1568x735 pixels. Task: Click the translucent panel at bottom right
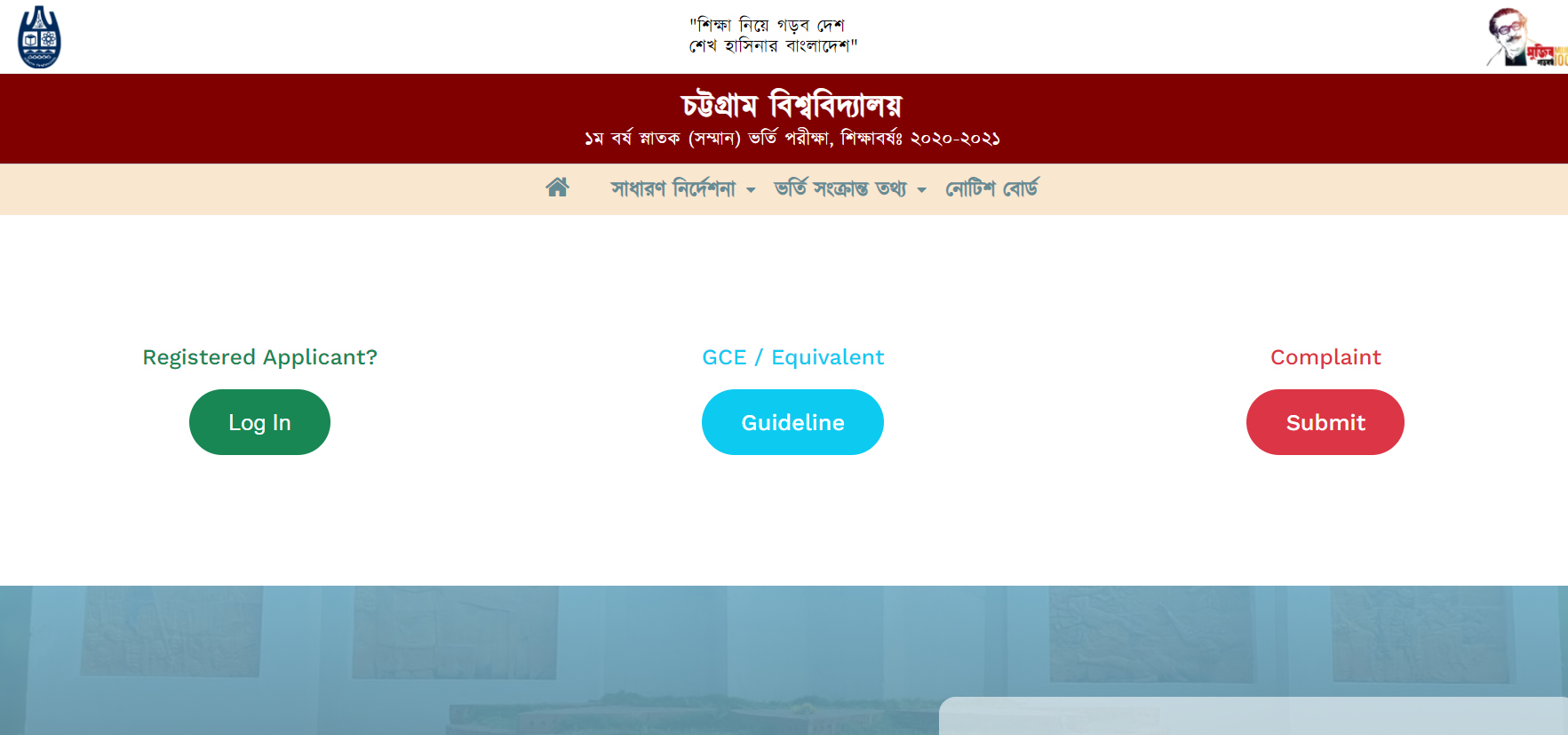point(1254,716)
